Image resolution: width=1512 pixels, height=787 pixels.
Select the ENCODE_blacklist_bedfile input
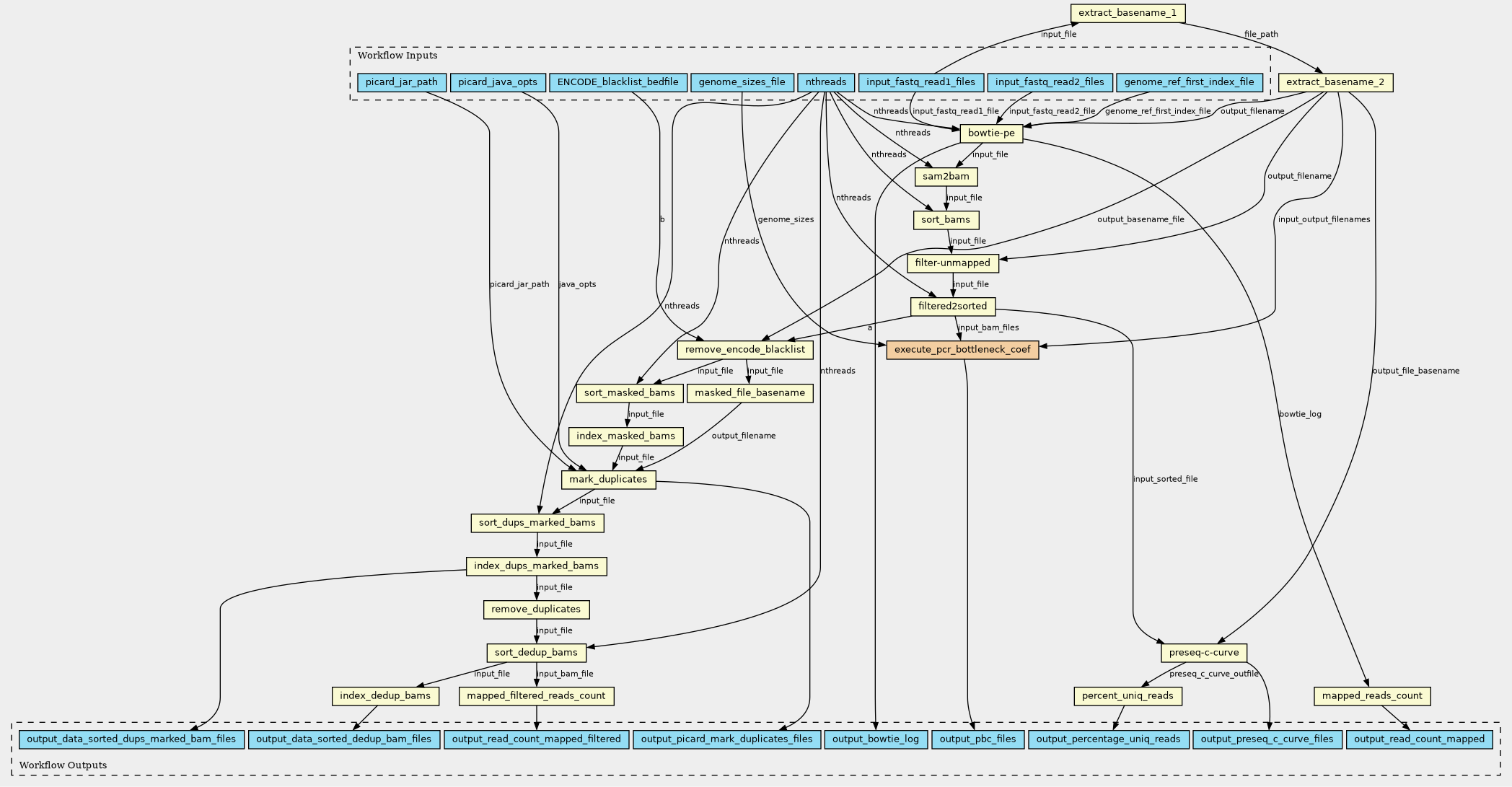pyautogui.click(x=617, y=82)
